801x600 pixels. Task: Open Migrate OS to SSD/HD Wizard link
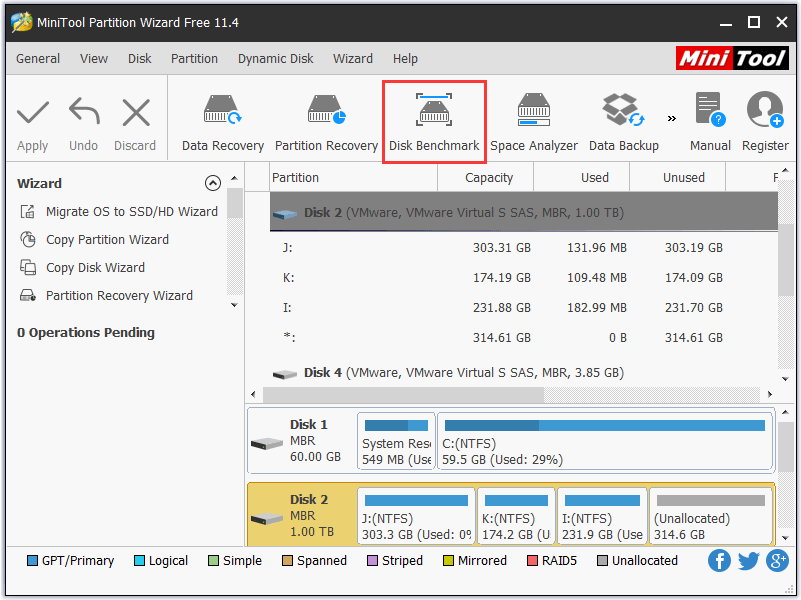click(x=132, y=211)
